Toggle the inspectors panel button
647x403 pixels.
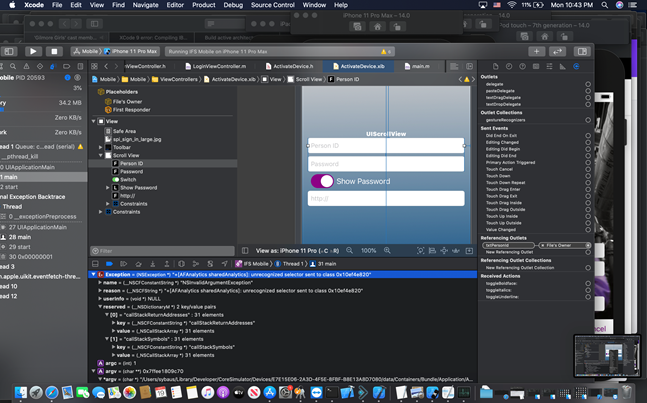pyautogui.click(x=582, y=52)
